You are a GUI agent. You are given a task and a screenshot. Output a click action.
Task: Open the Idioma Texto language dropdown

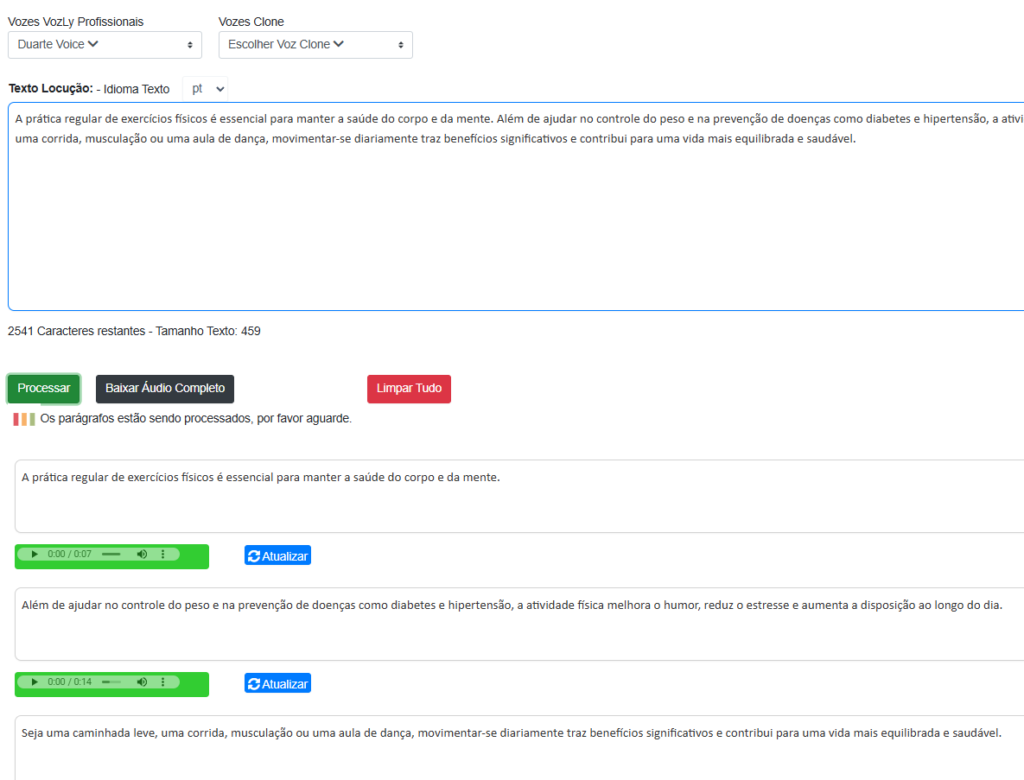pyautogui.click(x=206, y=89)
